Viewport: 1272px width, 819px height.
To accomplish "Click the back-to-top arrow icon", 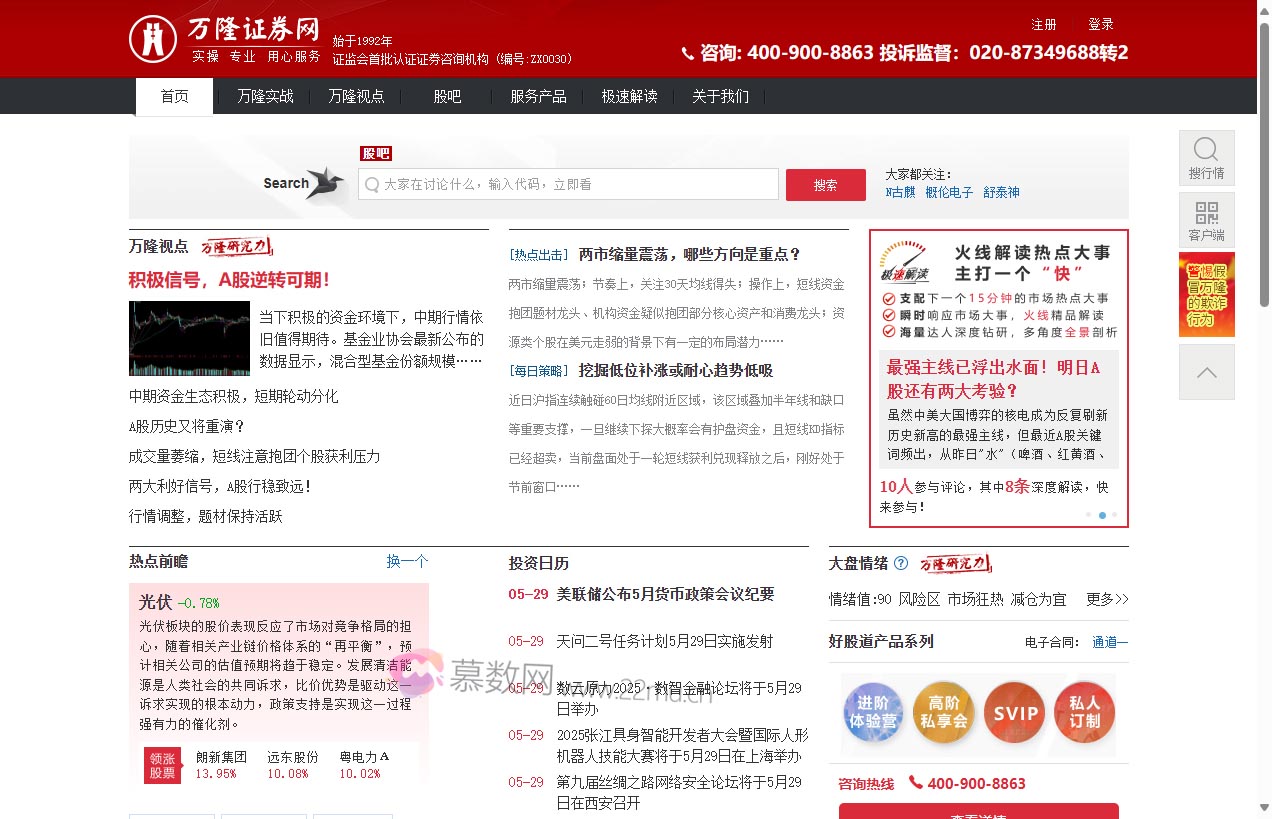I will click(x=1206, y=371).
